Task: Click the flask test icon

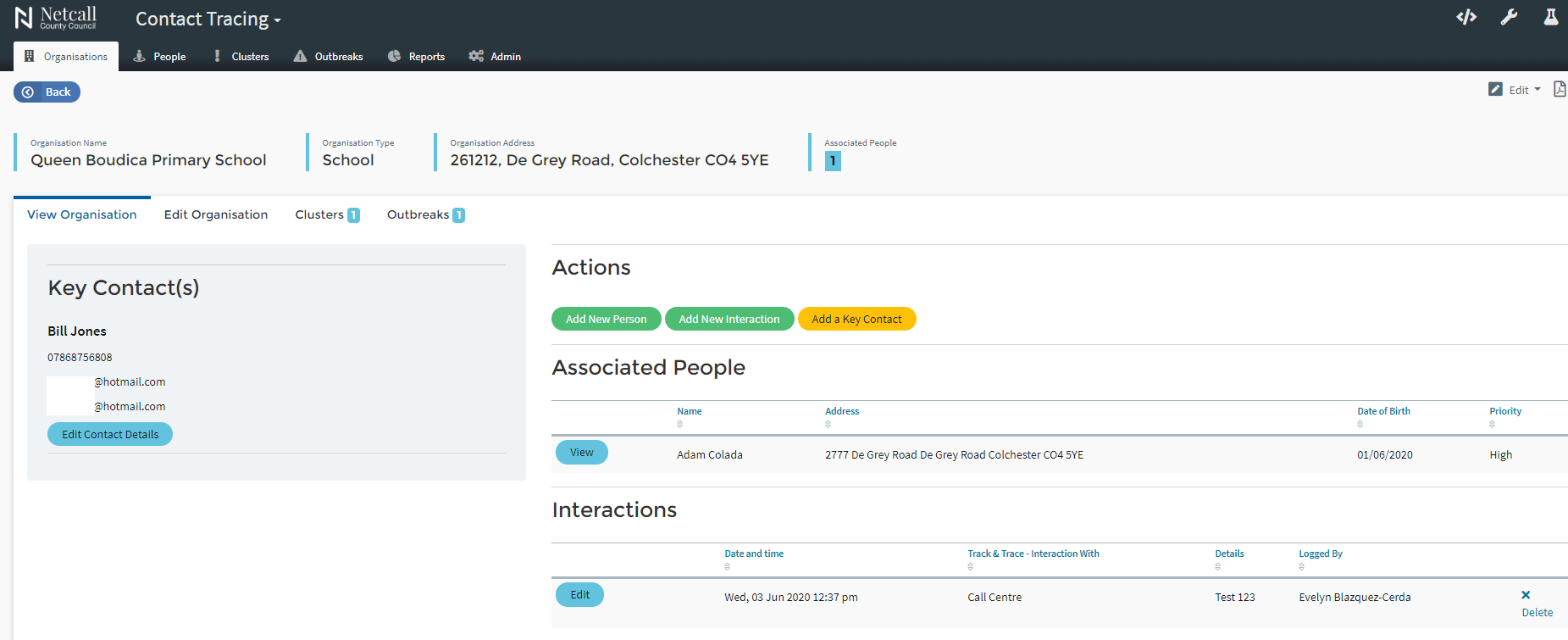Action: [x=1550, y=17]
